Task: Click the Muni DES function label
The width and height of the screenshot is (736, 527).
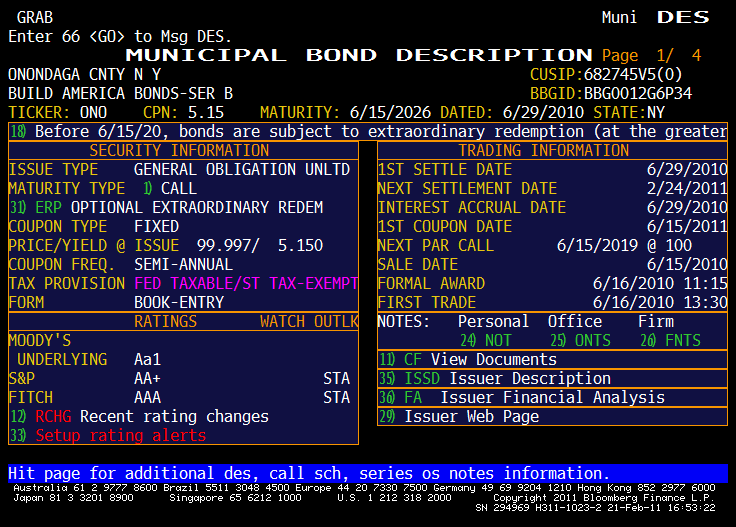Action: point(656,17)
